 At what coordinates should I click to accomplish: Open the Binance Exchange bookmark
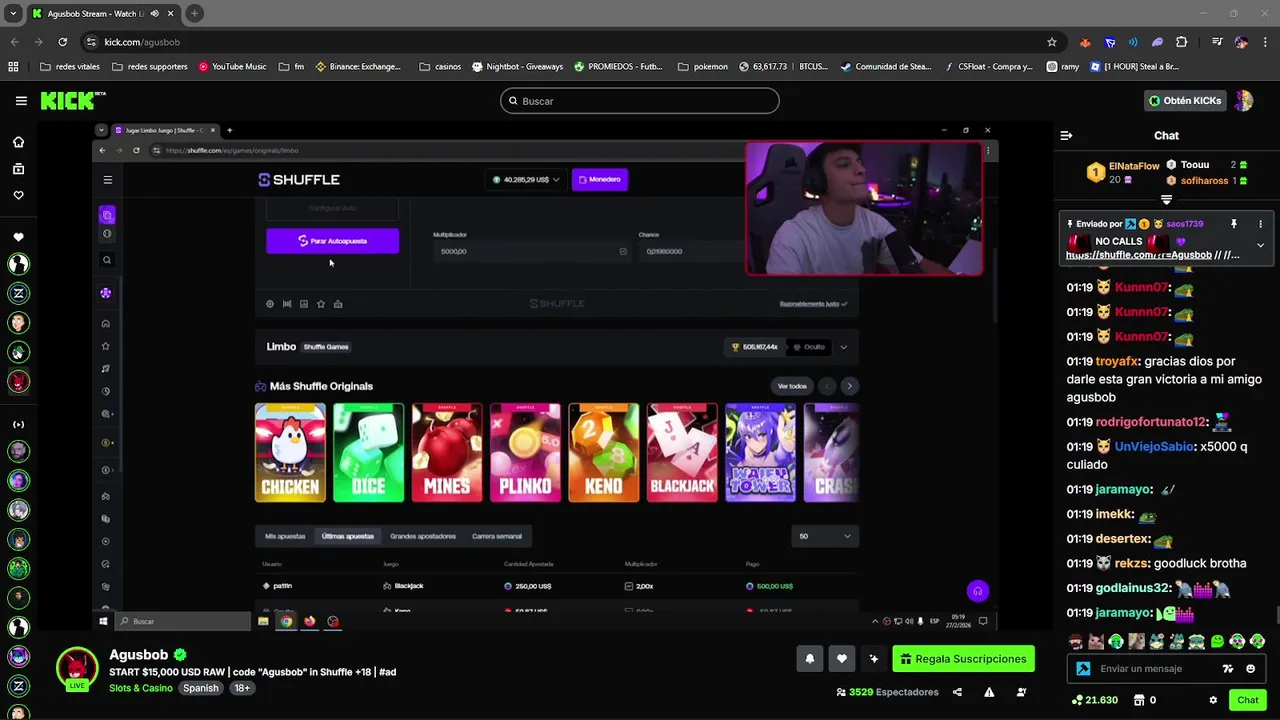click(358, 67)
